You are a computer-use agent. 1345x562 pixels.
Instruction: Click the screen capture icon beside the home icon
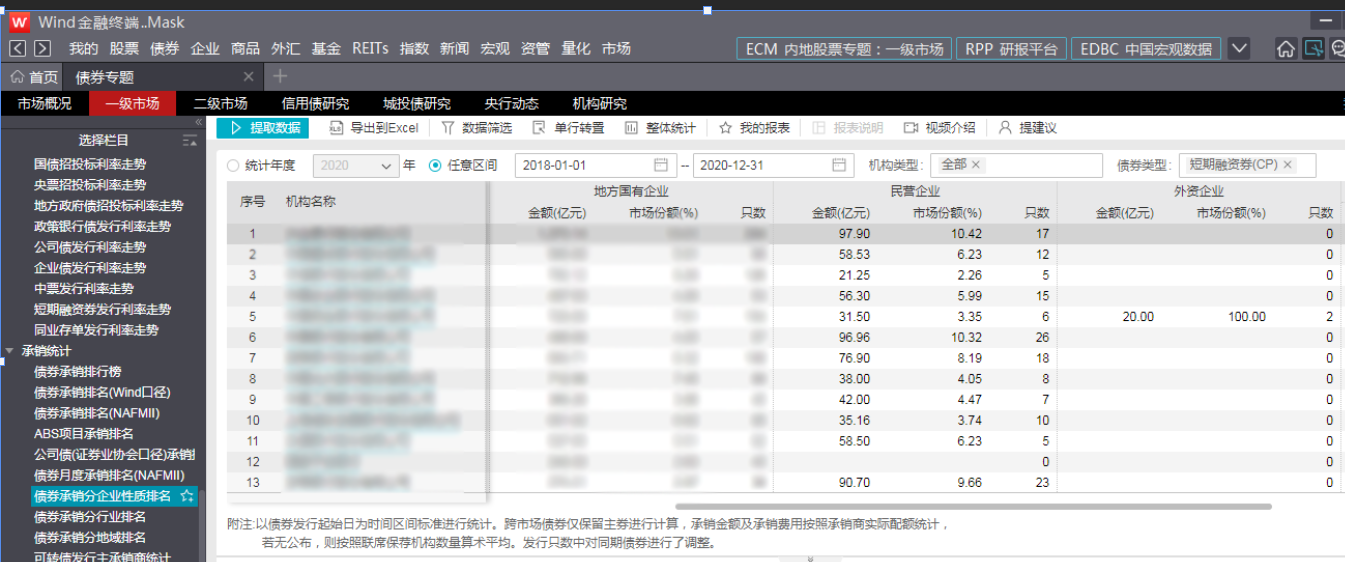(x=1314, y=48)
